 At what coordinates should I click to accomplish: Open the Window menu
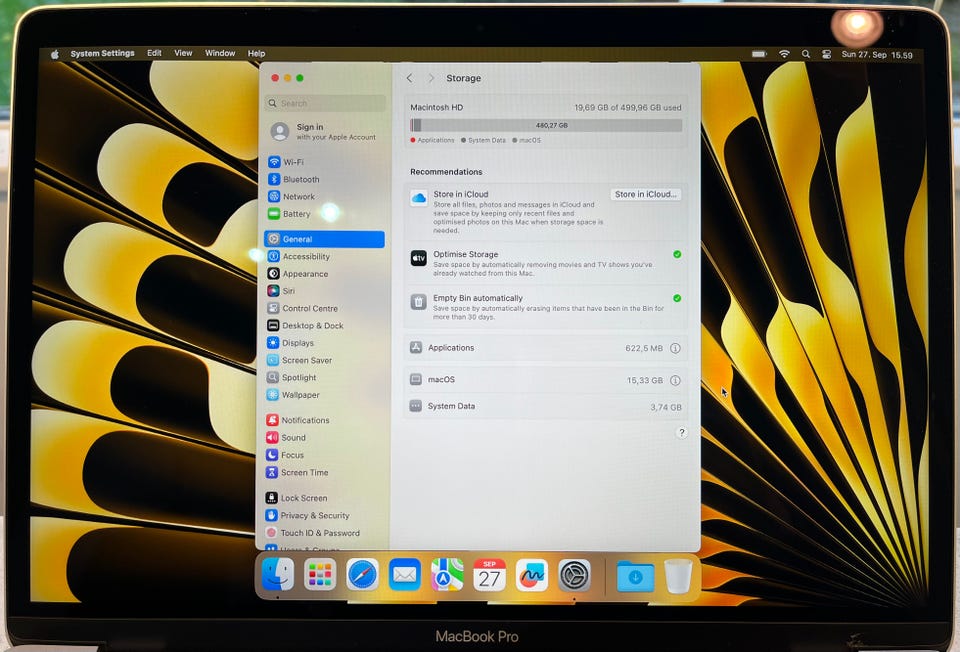coord(220,53)
